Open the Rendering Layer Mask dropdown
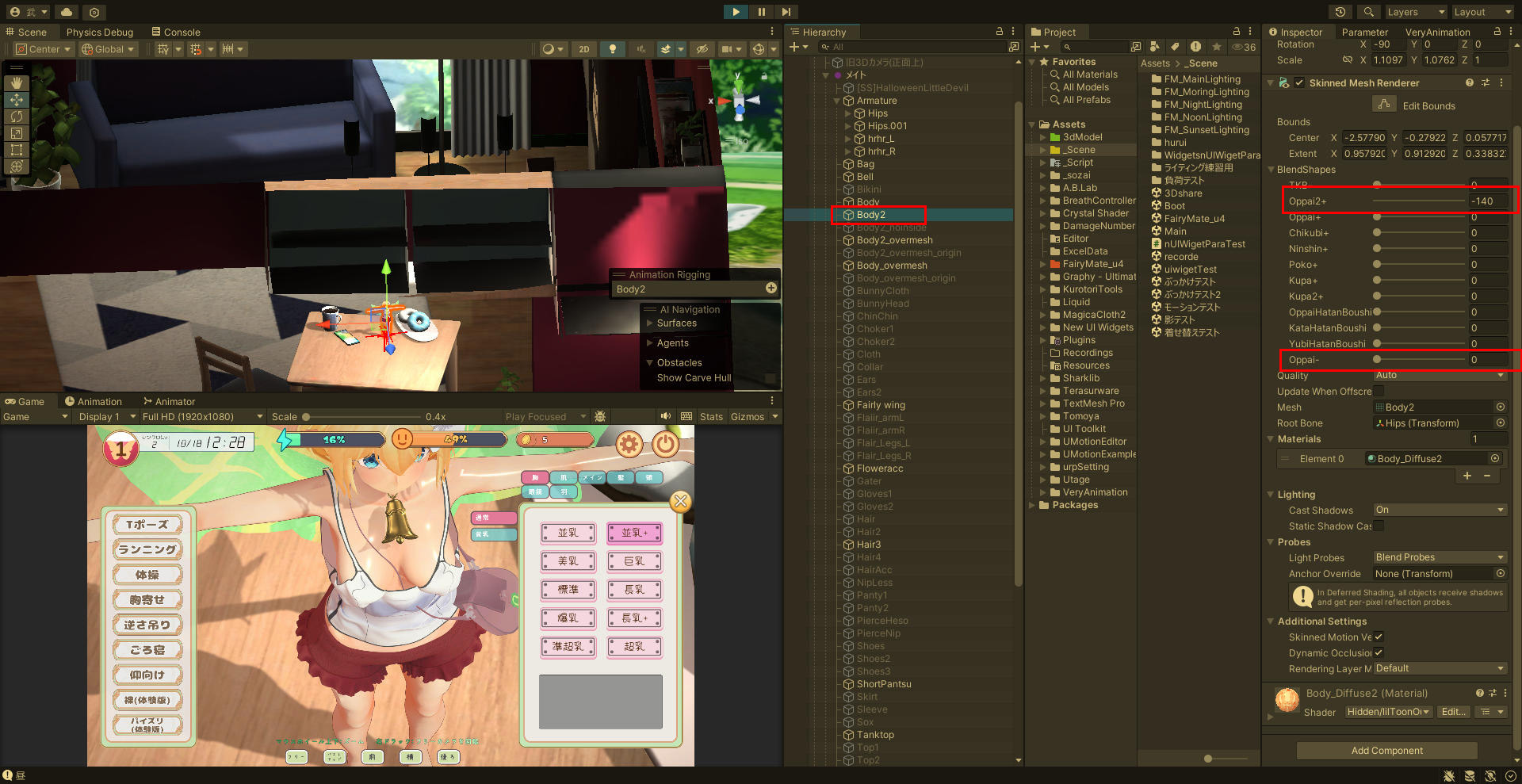This screenshot has height=784, width=1522. click(1440, 668)
